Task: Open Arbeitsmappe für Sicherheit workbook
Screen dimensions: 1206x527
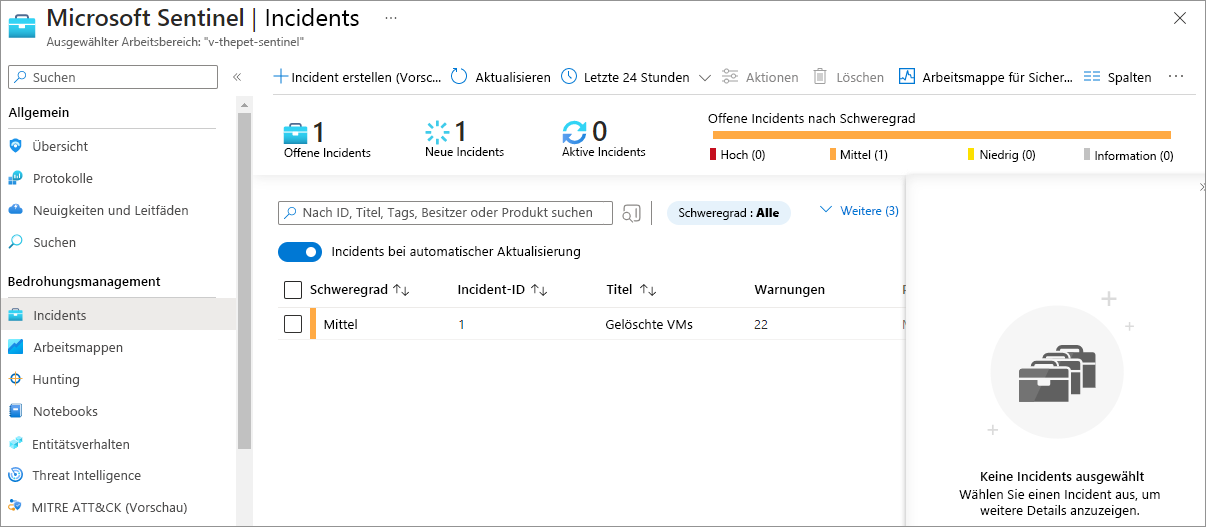Action: tap(985, 77)
